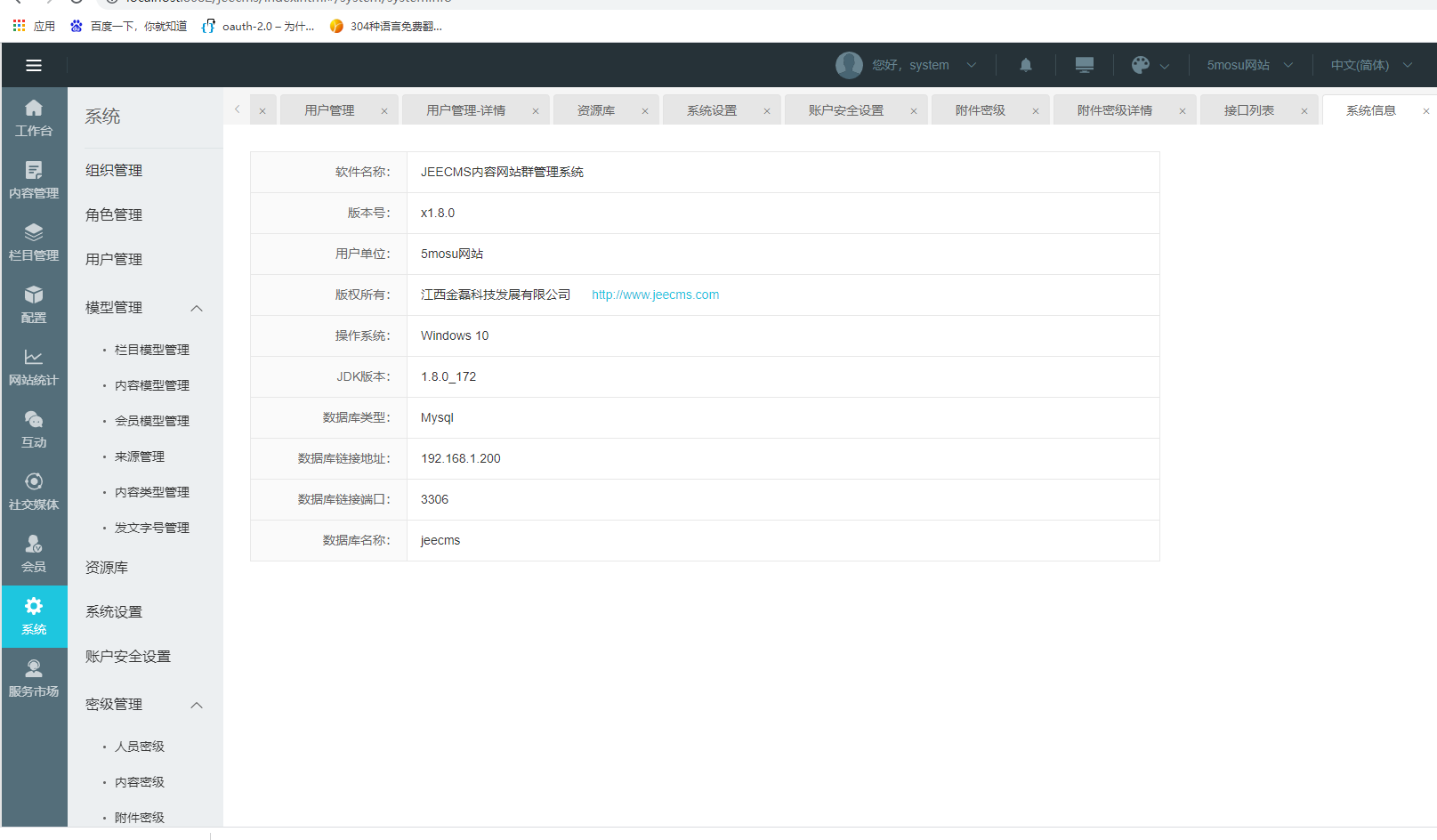The width and height of the screenshot is (1437, 840).
Task: Open the notification bell
Action: coord(1026,65)
